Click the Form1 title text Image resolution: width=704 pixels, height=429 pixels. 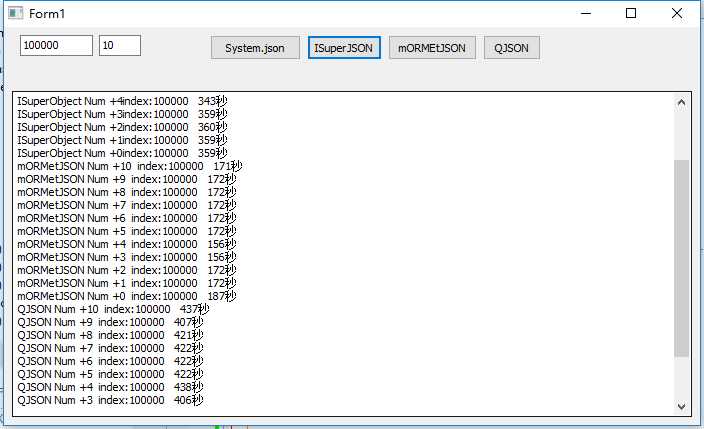pyautogui.click(x=47, y=14)
